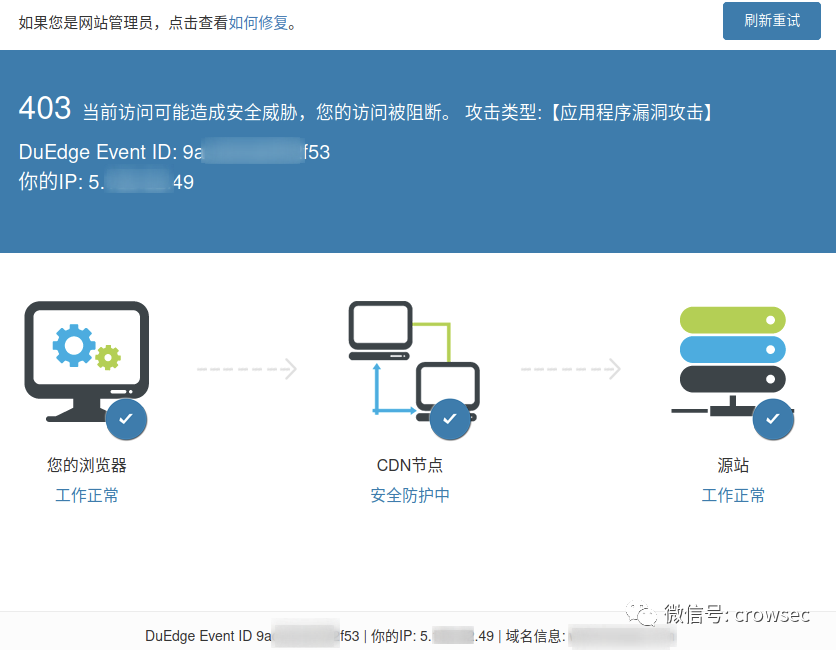Image resolution: width=836 pixels, height=650 pixels.
Task: Select the CDN node network icon
Action: (410, 350)
